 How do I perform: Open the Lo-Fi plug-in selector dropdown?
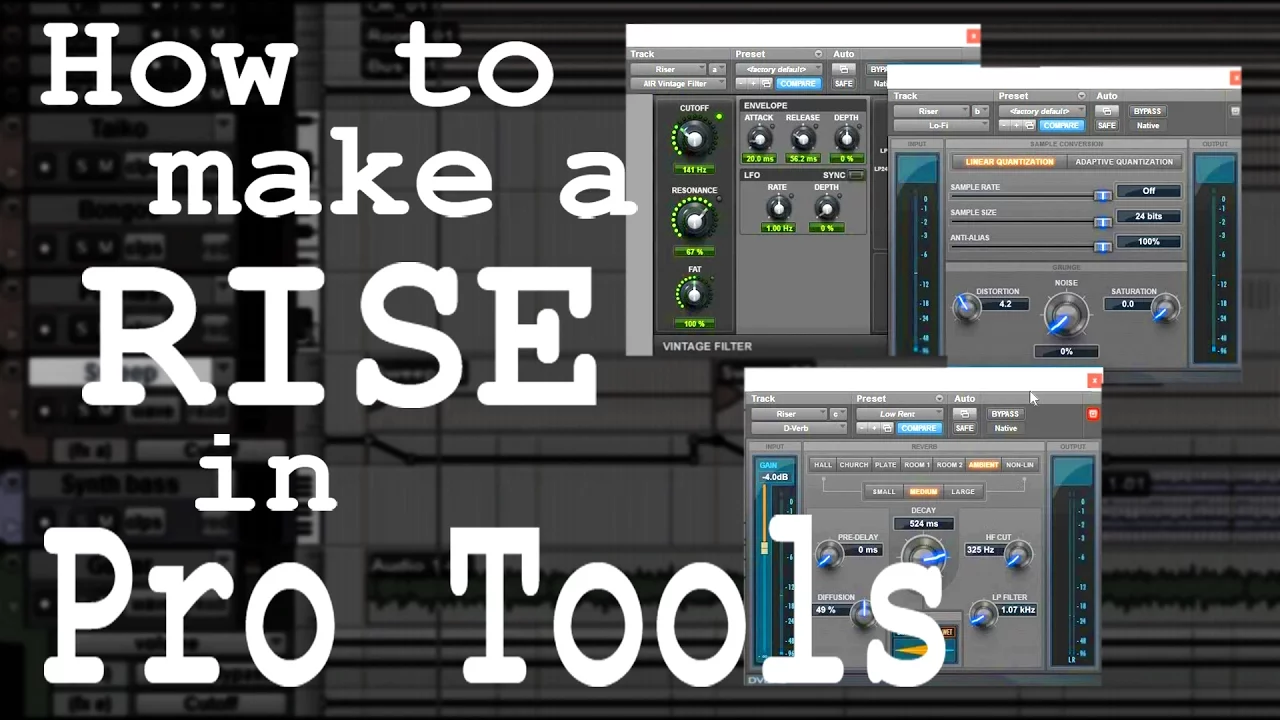click(940, 126)
